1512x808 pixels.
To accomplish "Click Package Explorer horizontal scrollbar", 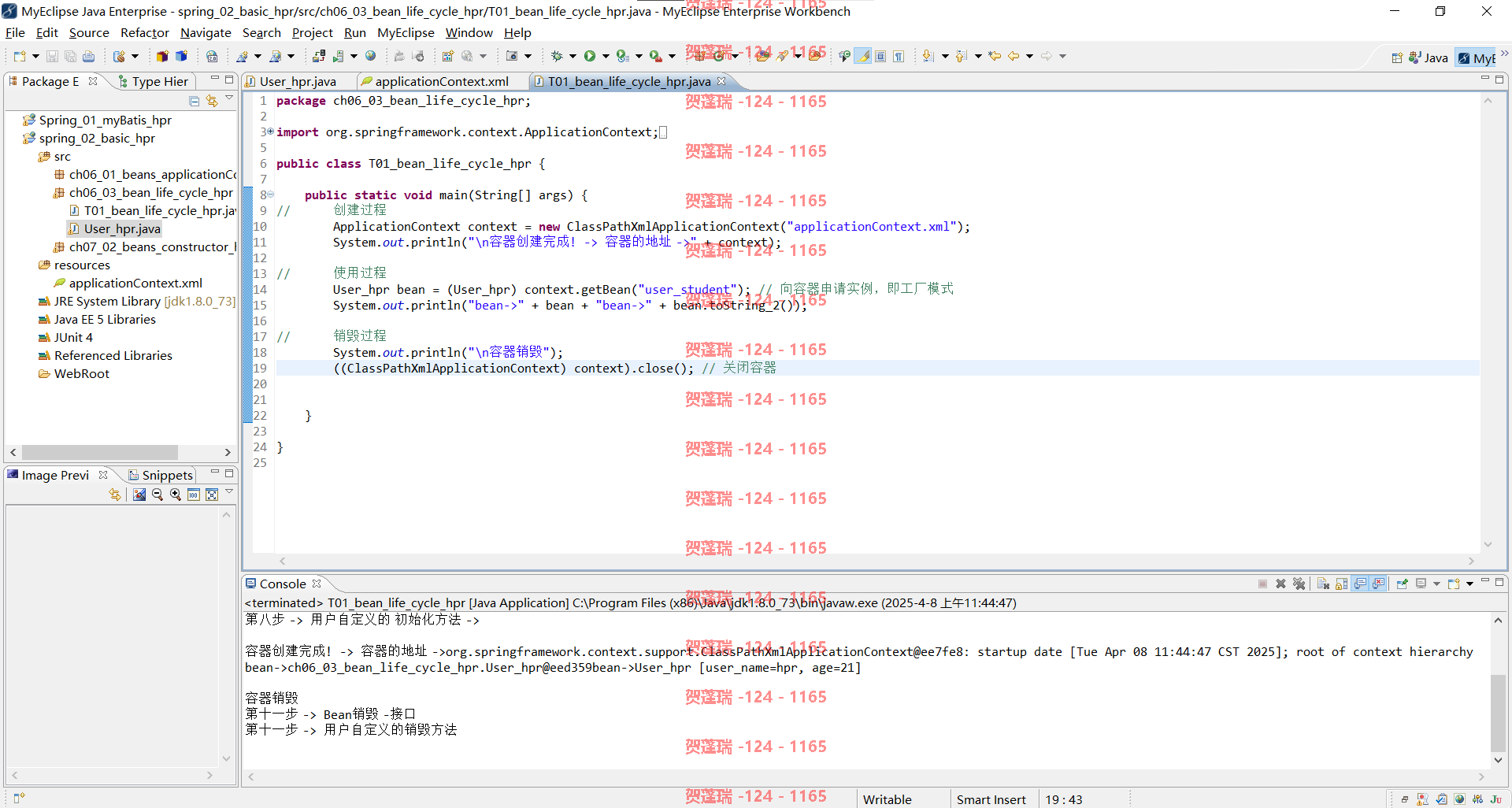I will tap(99, 452).
